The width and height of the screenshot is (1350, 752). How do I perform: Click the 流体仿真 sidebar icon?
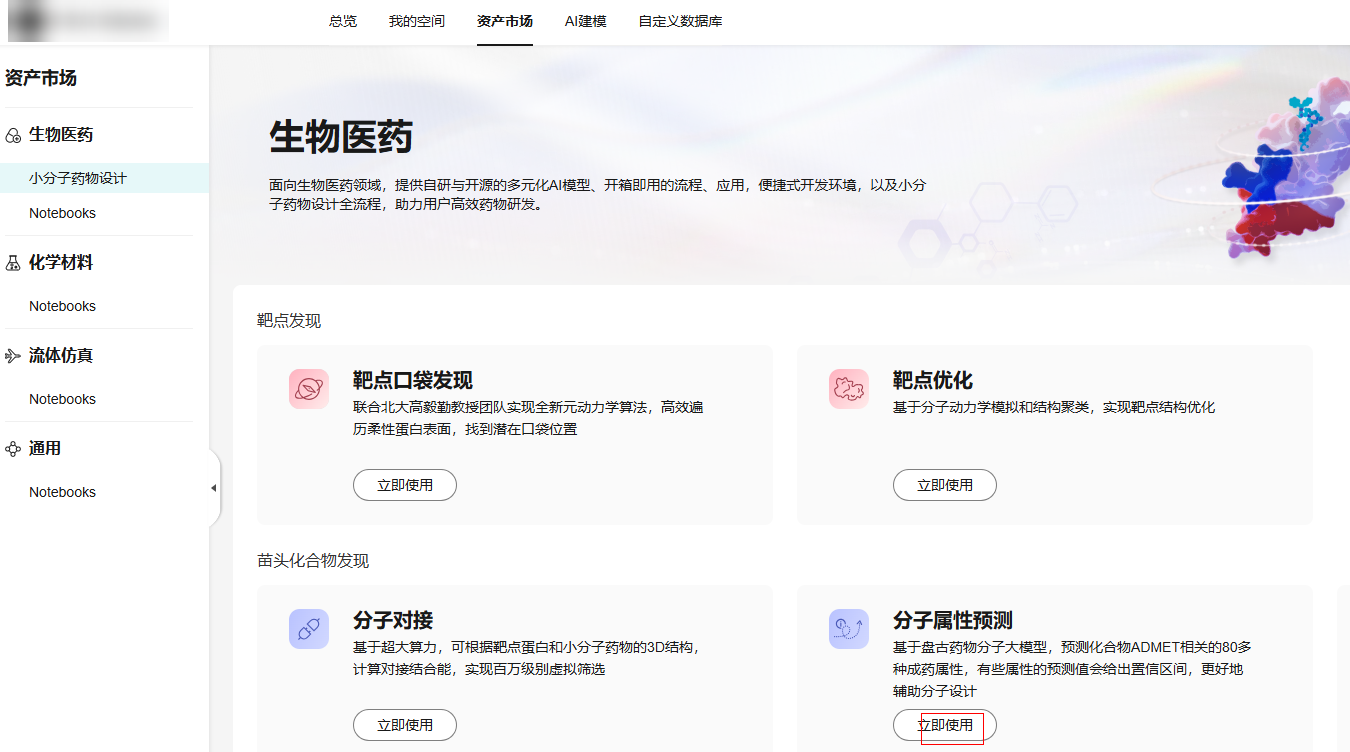[13, 356]
